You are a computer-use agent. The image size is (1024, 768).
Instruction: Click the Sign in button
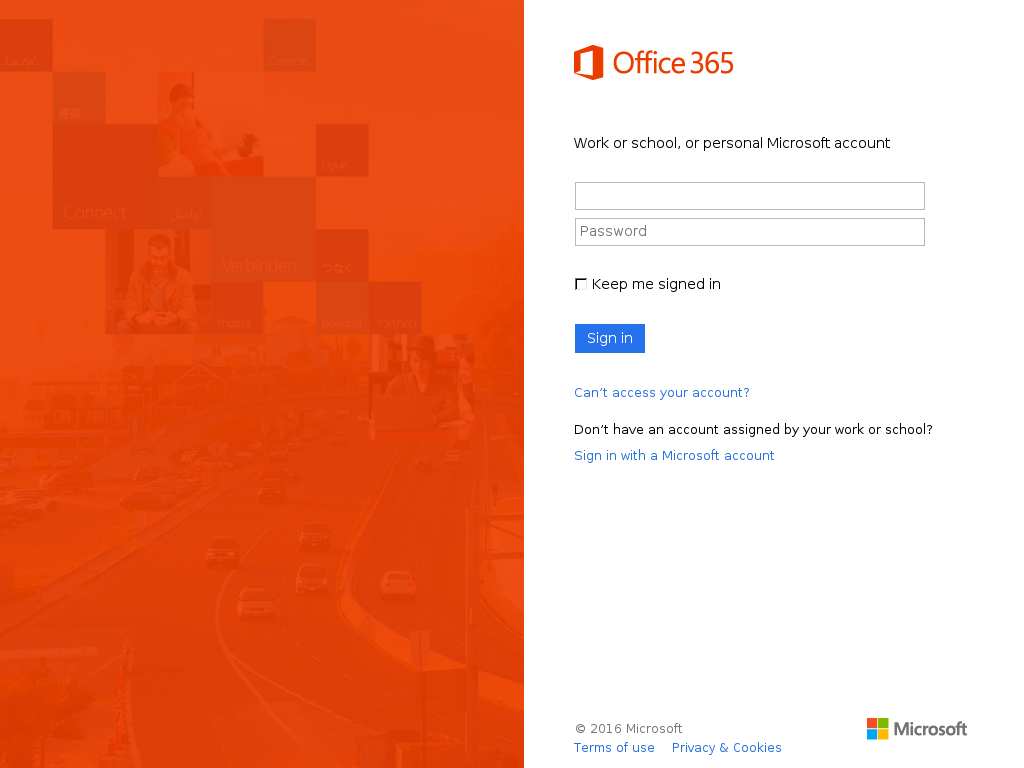click(x=610, y=338)
